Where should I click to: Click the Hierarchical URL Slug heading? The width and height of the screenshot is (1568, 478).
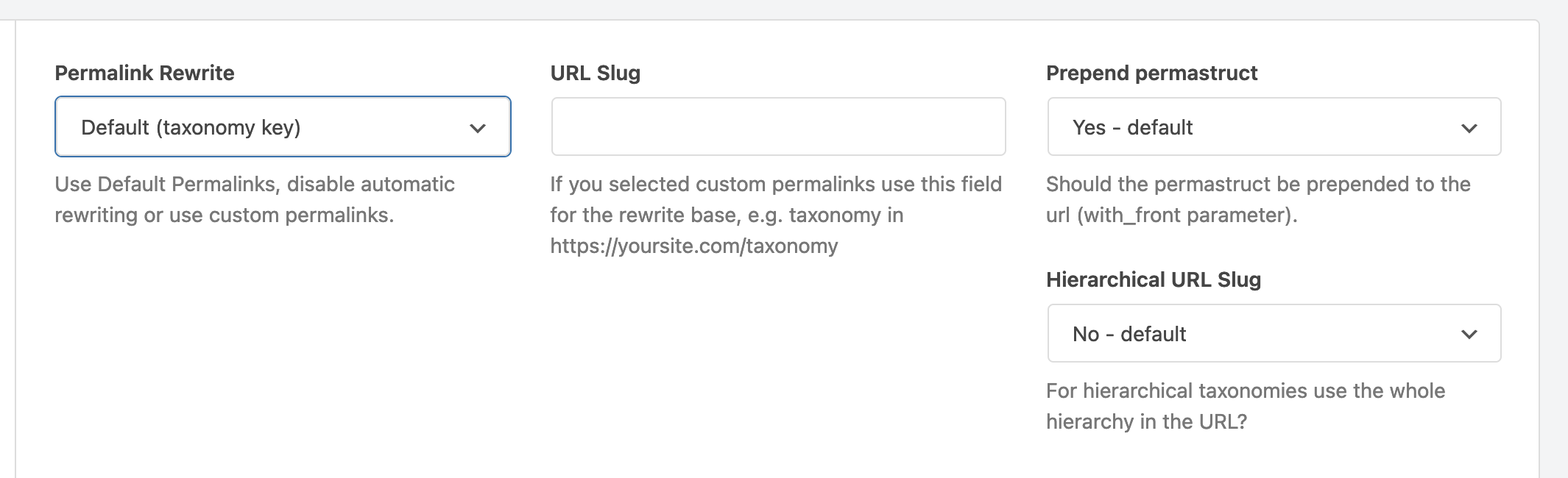click(1154, 279)
